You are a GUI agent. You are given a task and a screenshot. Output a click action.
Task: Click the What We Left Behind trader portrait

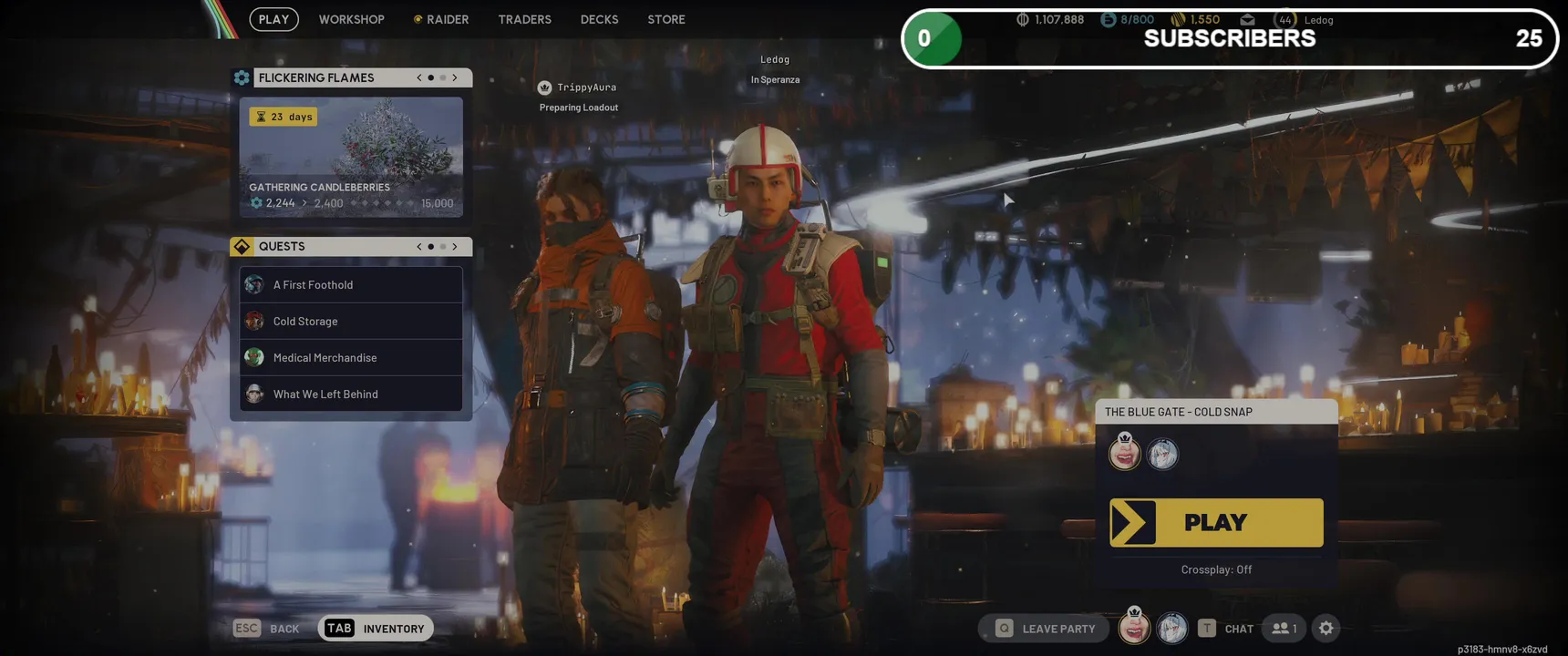[x=254, y=394]
